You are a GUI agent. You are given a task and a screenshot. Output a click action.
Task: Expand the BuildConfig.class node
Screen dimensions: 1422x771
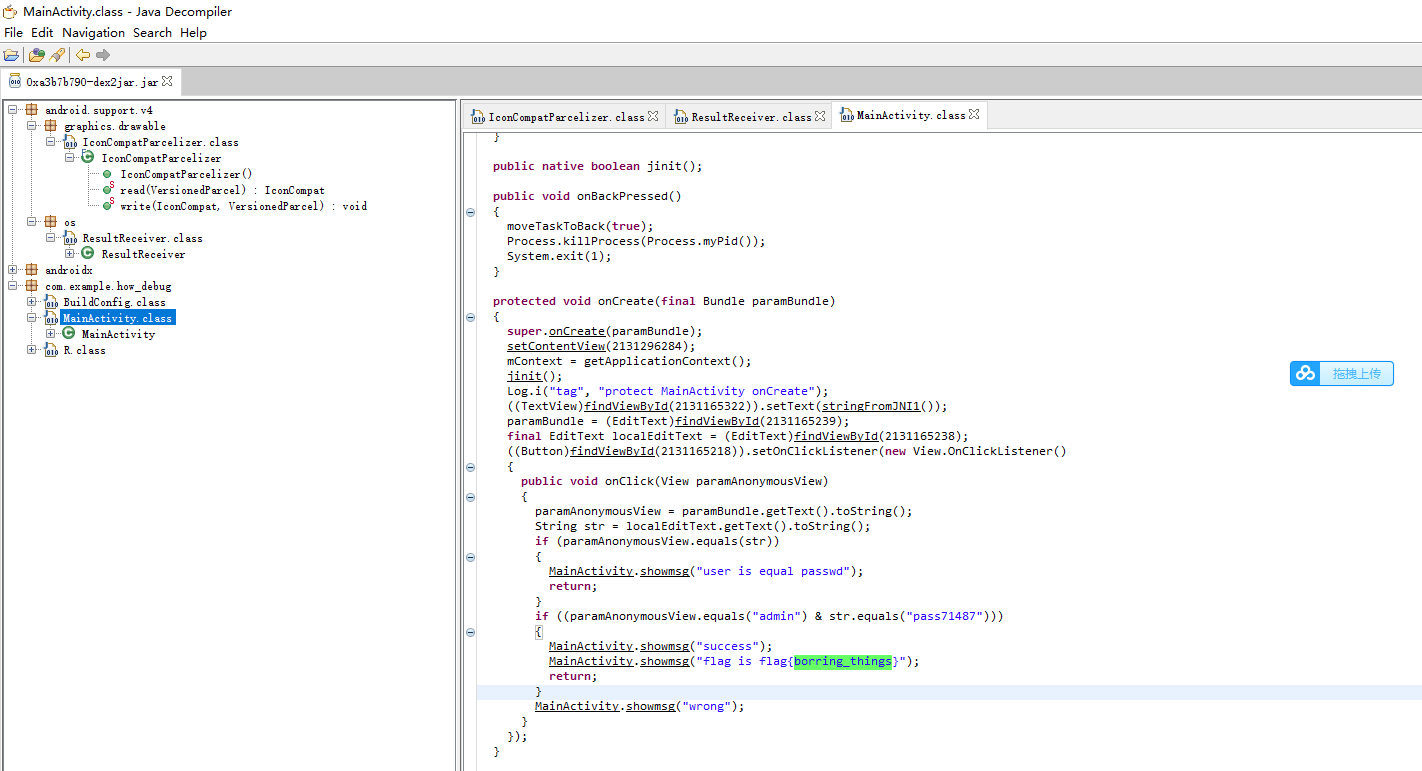pos(32,302)
